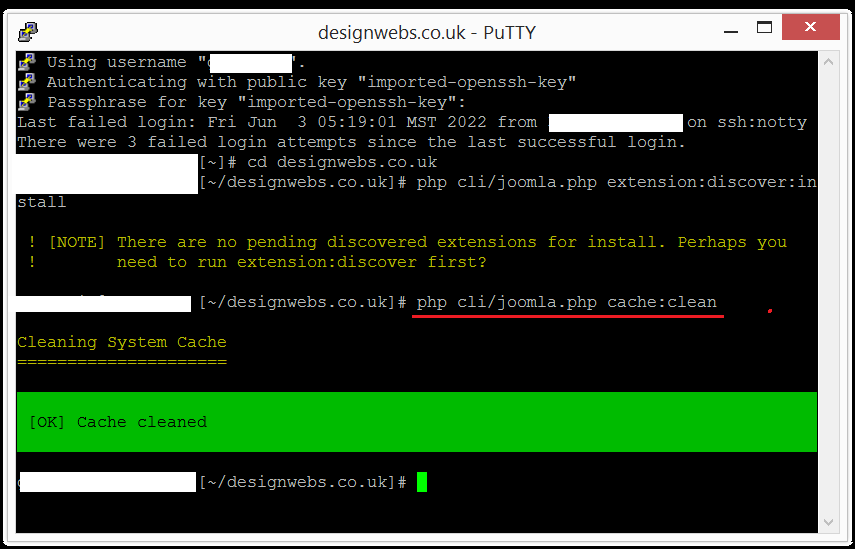Click the scrollbar down arrow
The image size is (855, 549).
point(828,523)
